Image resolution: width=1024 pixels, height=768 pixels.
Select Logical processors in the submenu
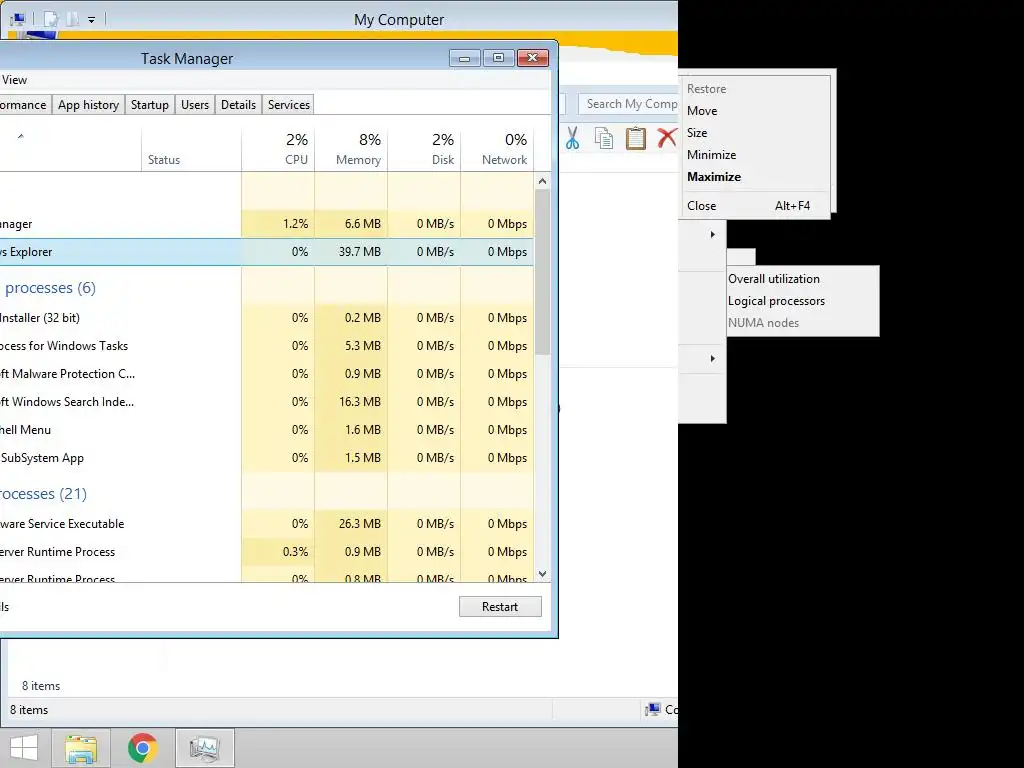[x=803, y=301]
